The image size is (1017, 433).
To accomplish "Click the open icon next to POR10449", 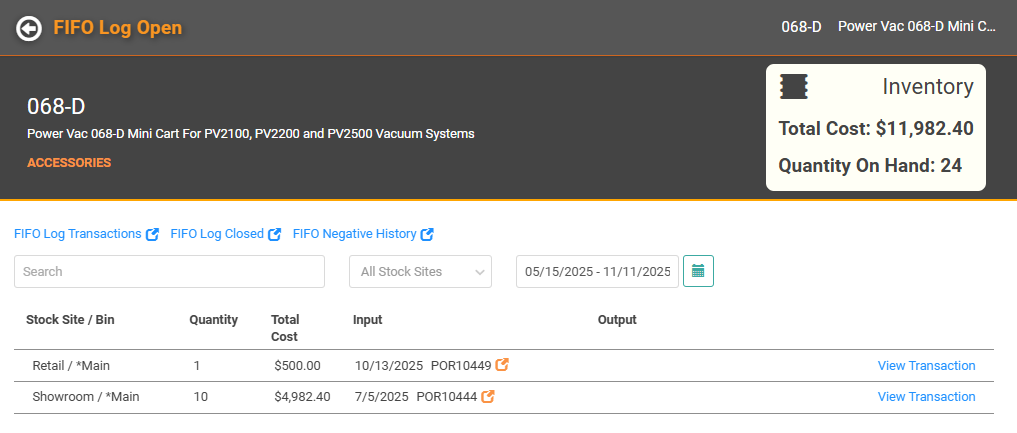I will coord(503,365).
